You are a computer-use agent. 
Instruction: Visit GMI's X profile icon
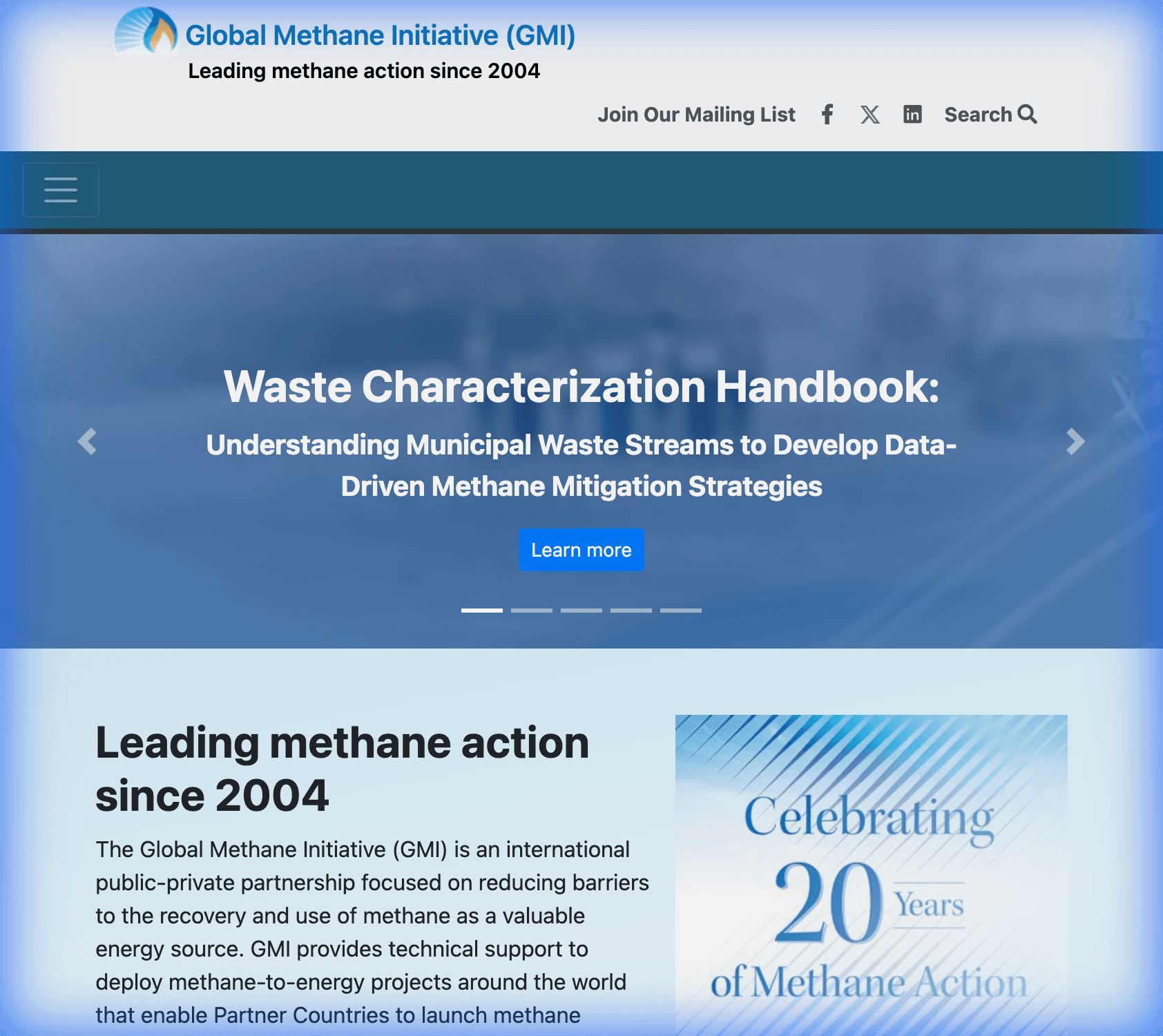[869, 115]
